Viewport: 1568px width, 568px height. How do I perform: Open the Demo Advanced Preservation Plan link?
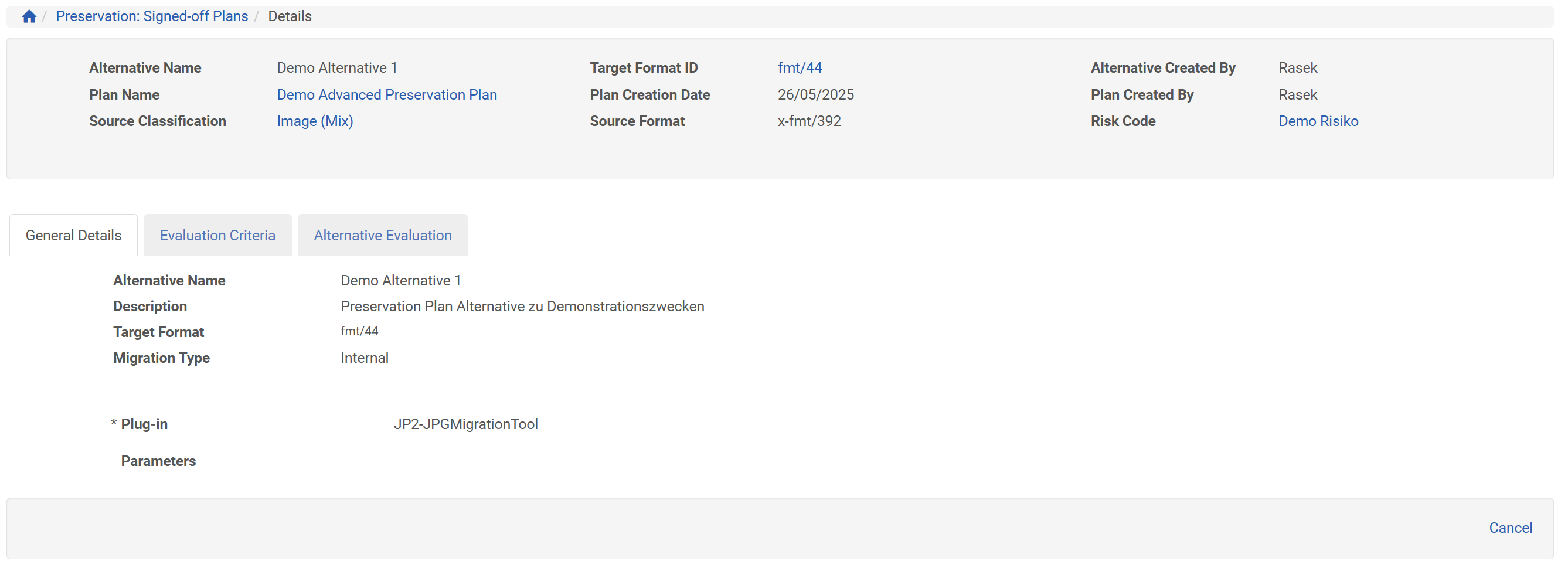(386, 94)
